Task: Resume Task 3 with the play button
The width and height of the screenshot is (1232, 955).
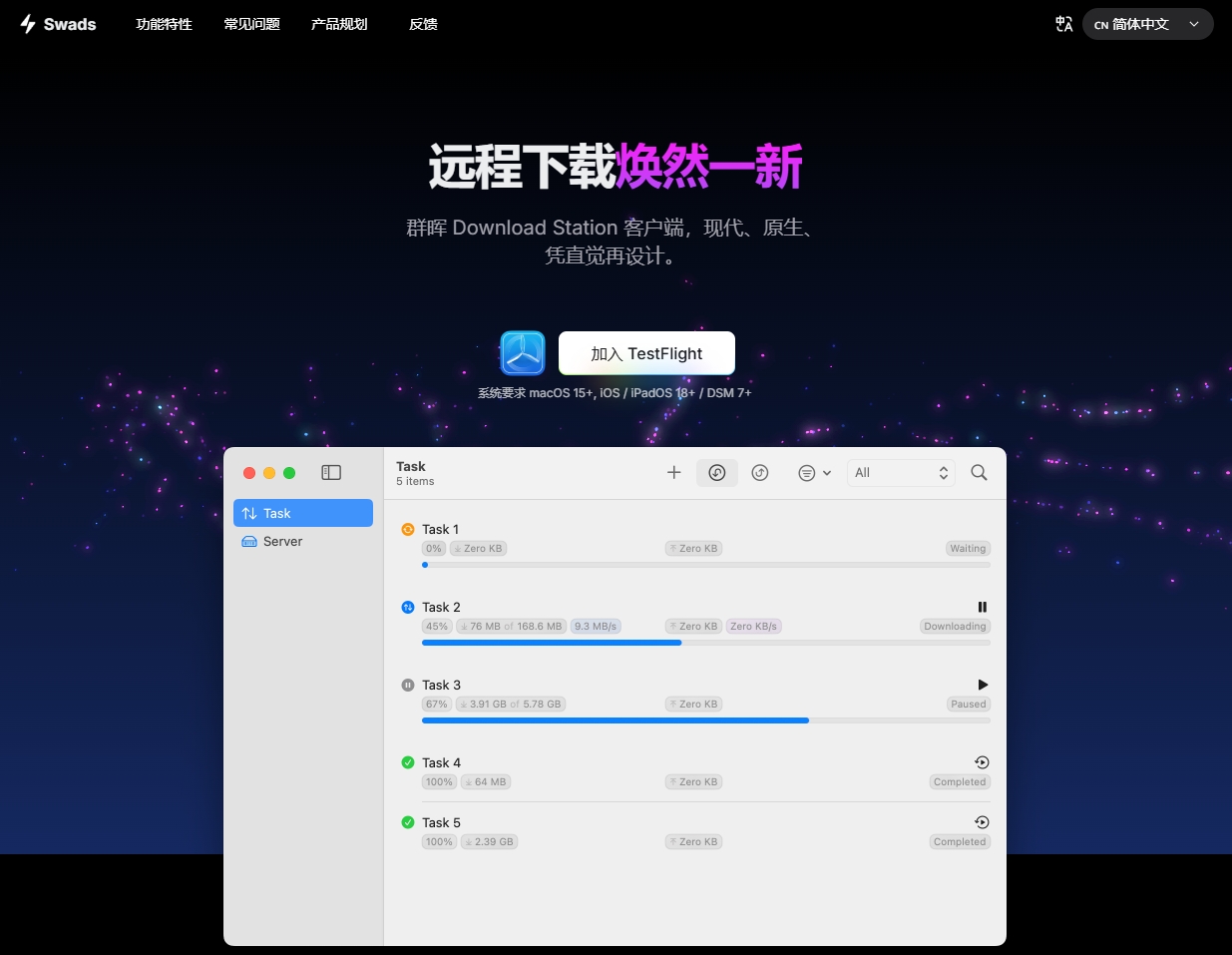Action: point(983,685)
